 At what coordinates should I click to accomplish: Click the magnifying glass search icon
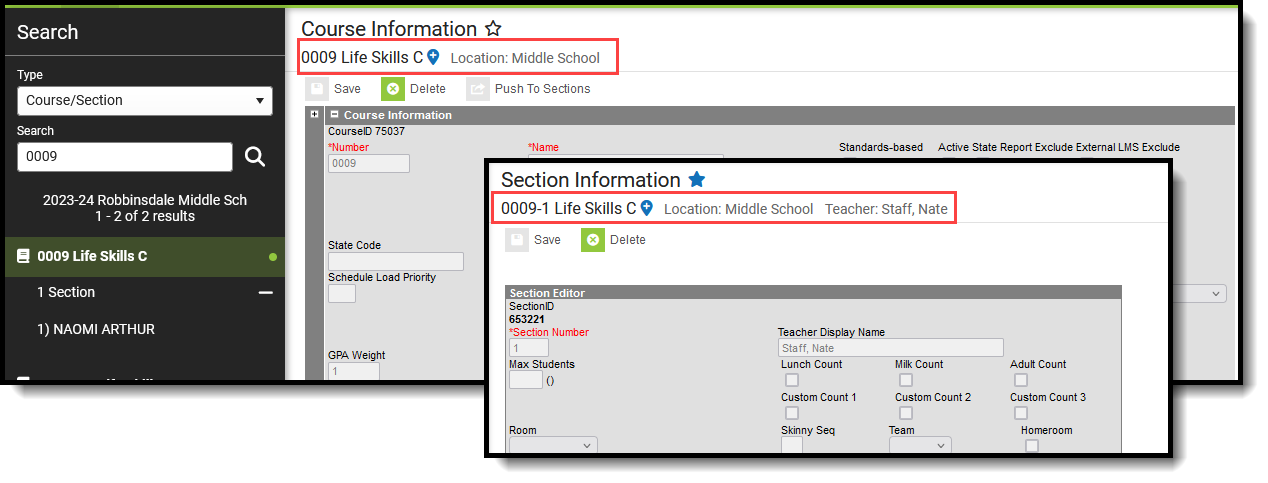click(x=255, y=156)
